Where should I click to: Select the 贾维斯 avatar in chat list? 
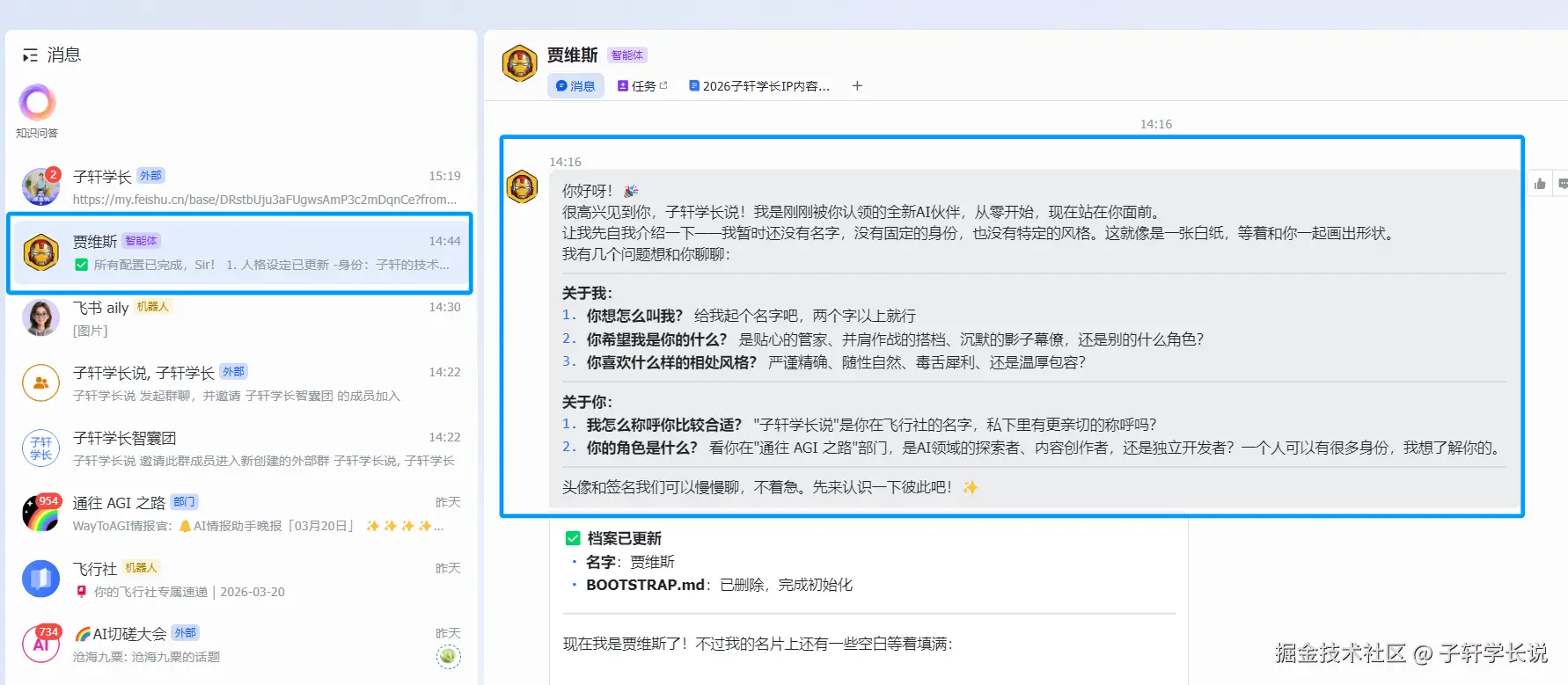pos(41,252)
